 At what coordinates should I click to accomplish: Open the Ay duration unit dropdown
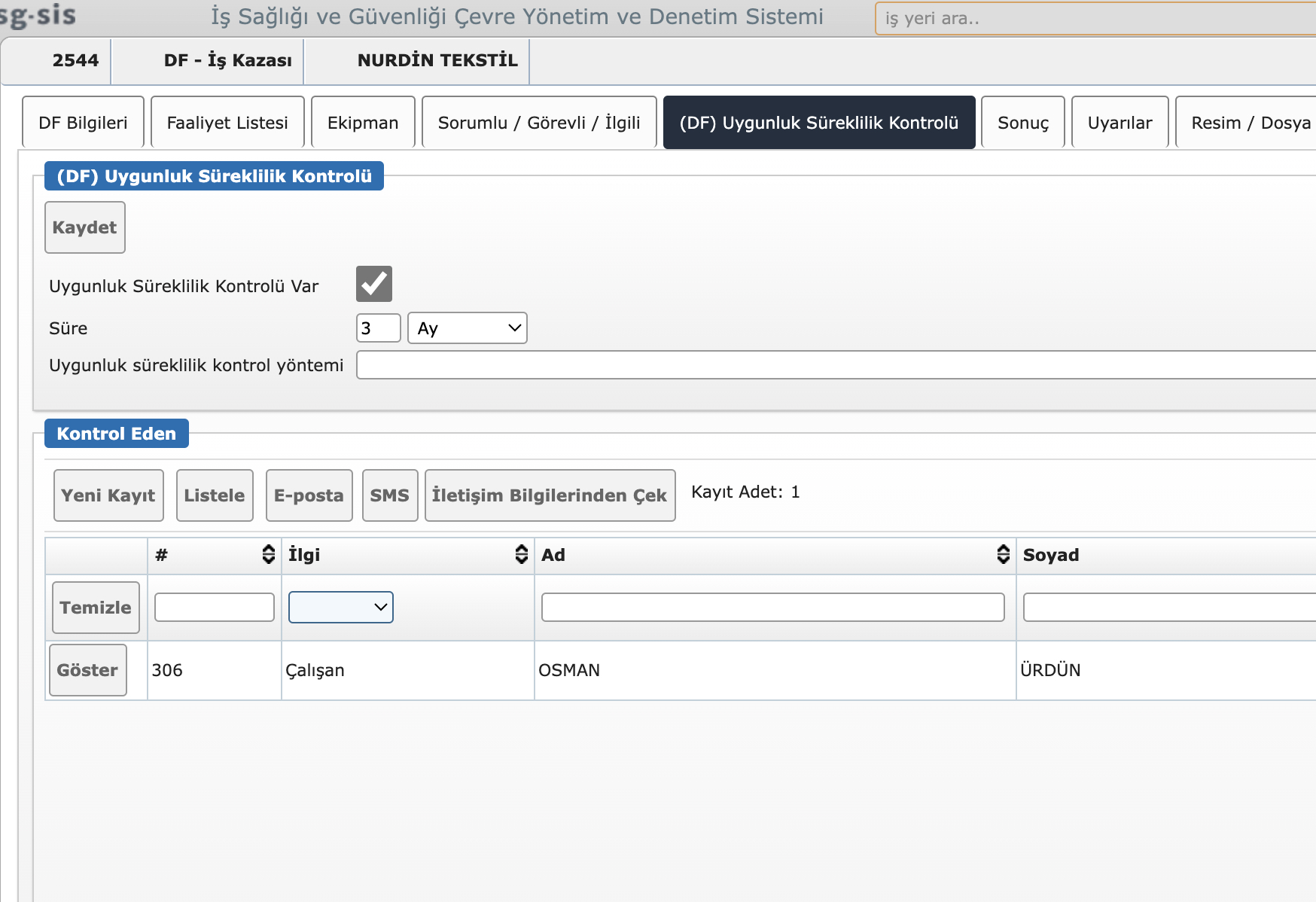(x=467, y=328)
